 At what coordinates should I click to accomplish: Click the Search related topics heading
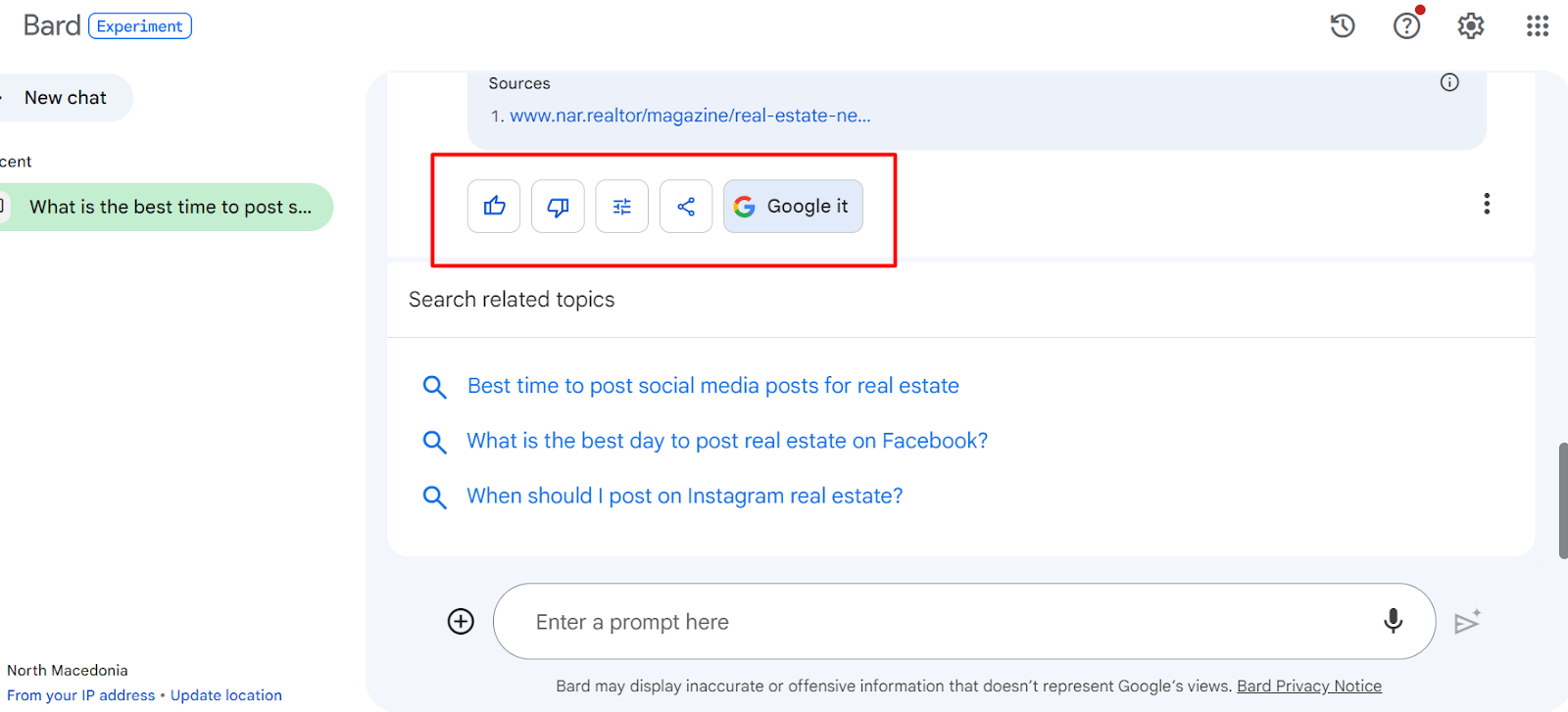[x=512, y=300]
